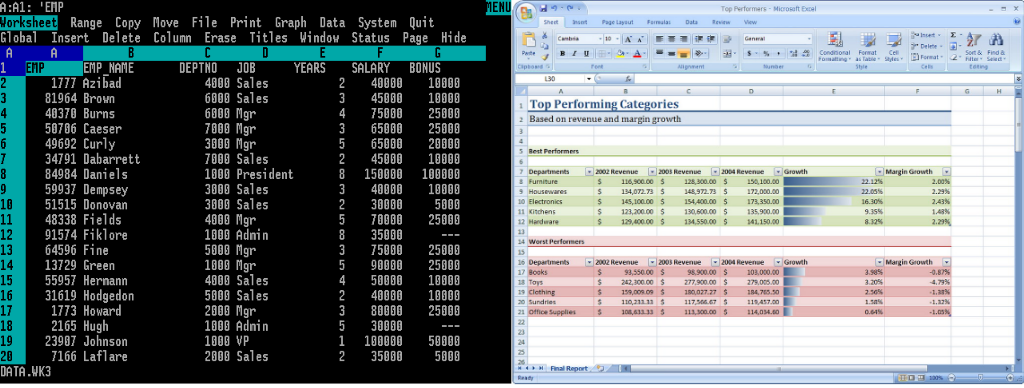The image size is (1024, 388).
Task: Click the Save icon in Quick Access Toolbar
Action: [543, 8]
